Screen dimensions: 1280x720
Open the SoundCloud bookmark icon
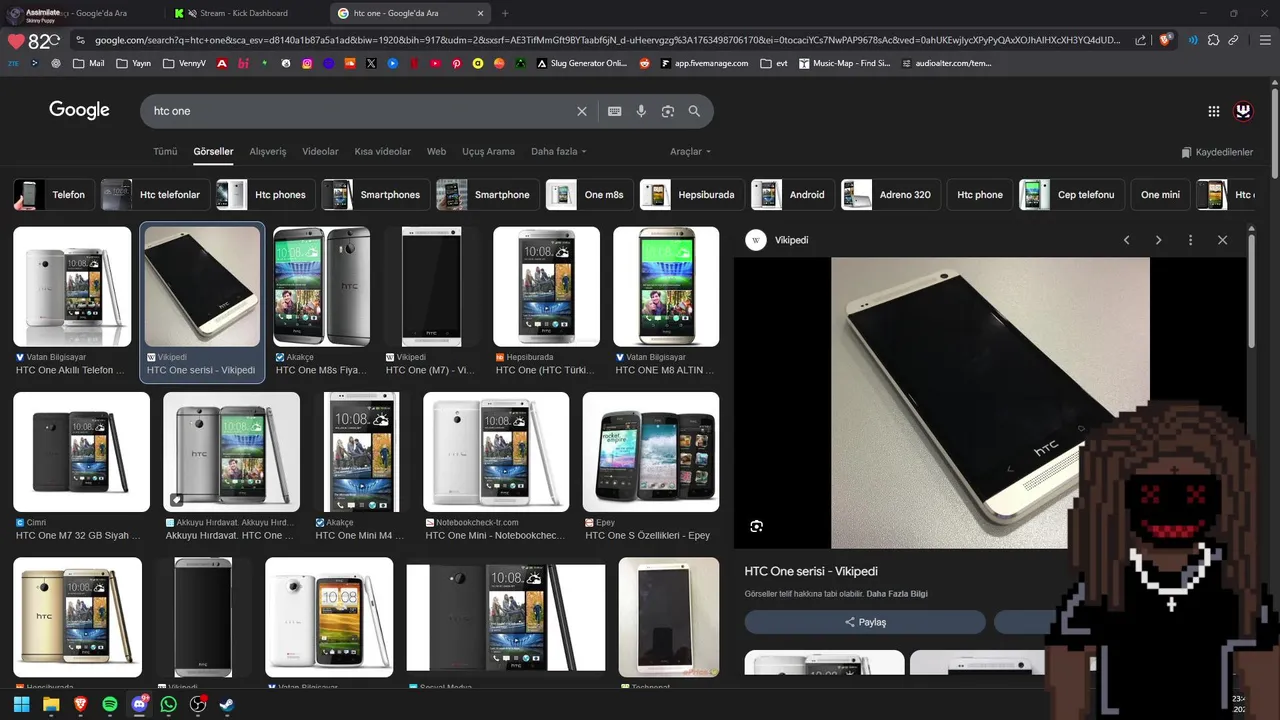tap(350, 63)
